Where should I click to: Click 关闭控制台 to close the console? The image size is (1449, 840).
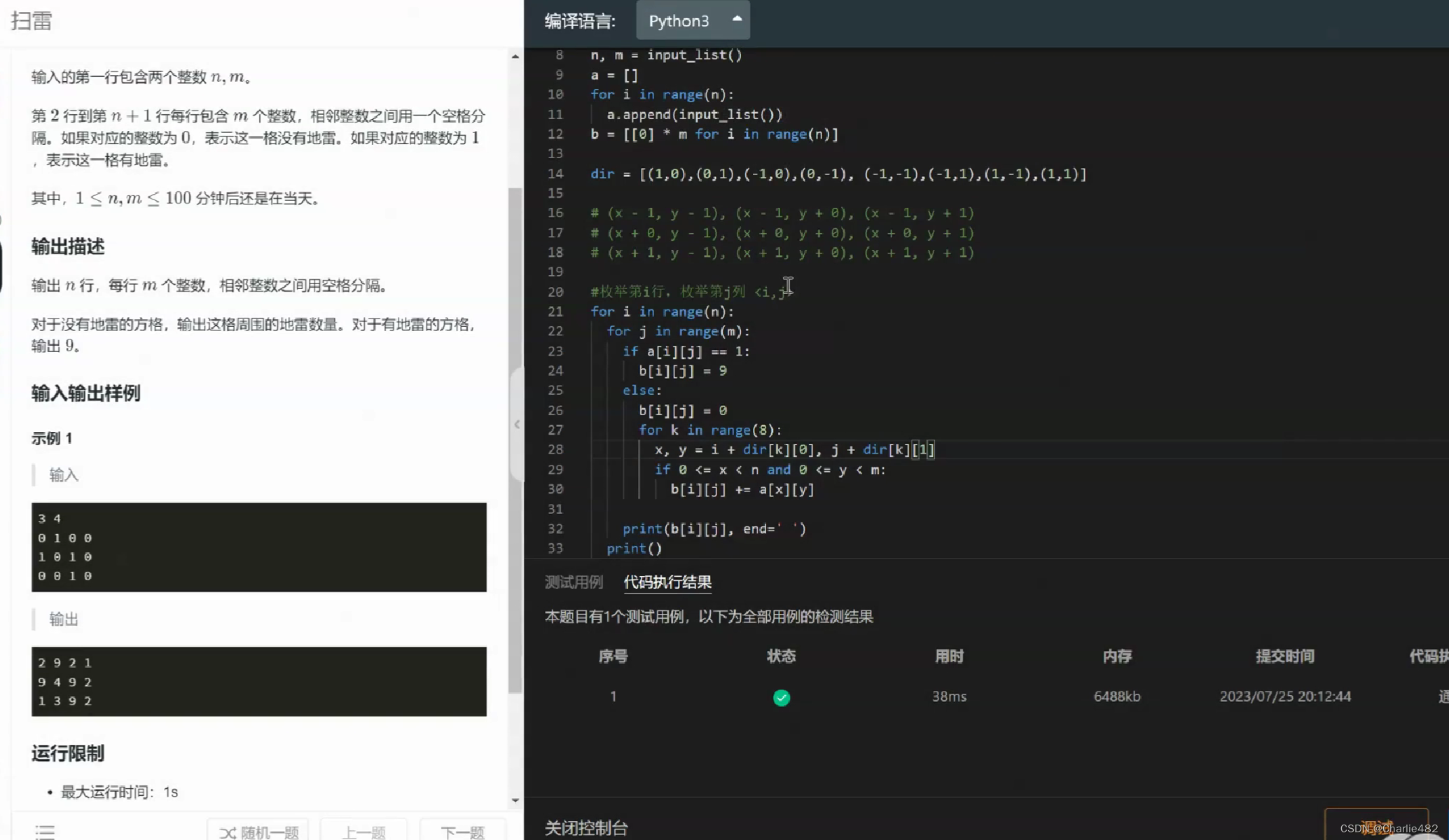[x=585, y=828]
